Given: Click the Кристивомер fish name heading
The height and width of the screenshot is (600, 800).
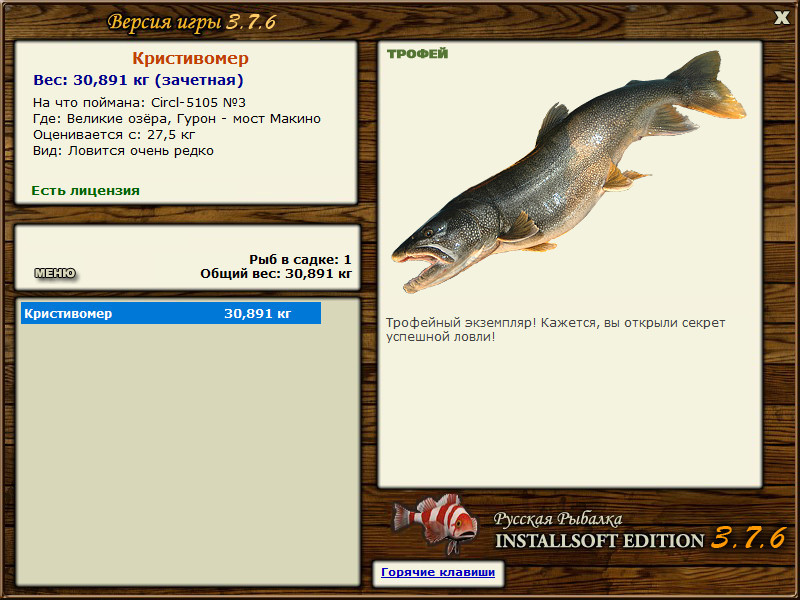Looking at the screenshot, I should [190, 59].
